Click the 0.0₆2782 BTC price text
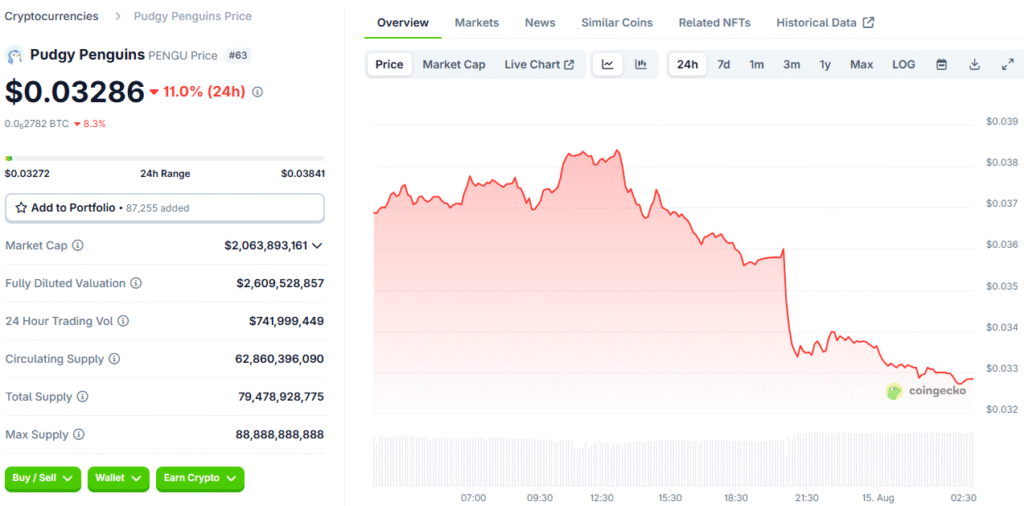 [x=37, y=123]
